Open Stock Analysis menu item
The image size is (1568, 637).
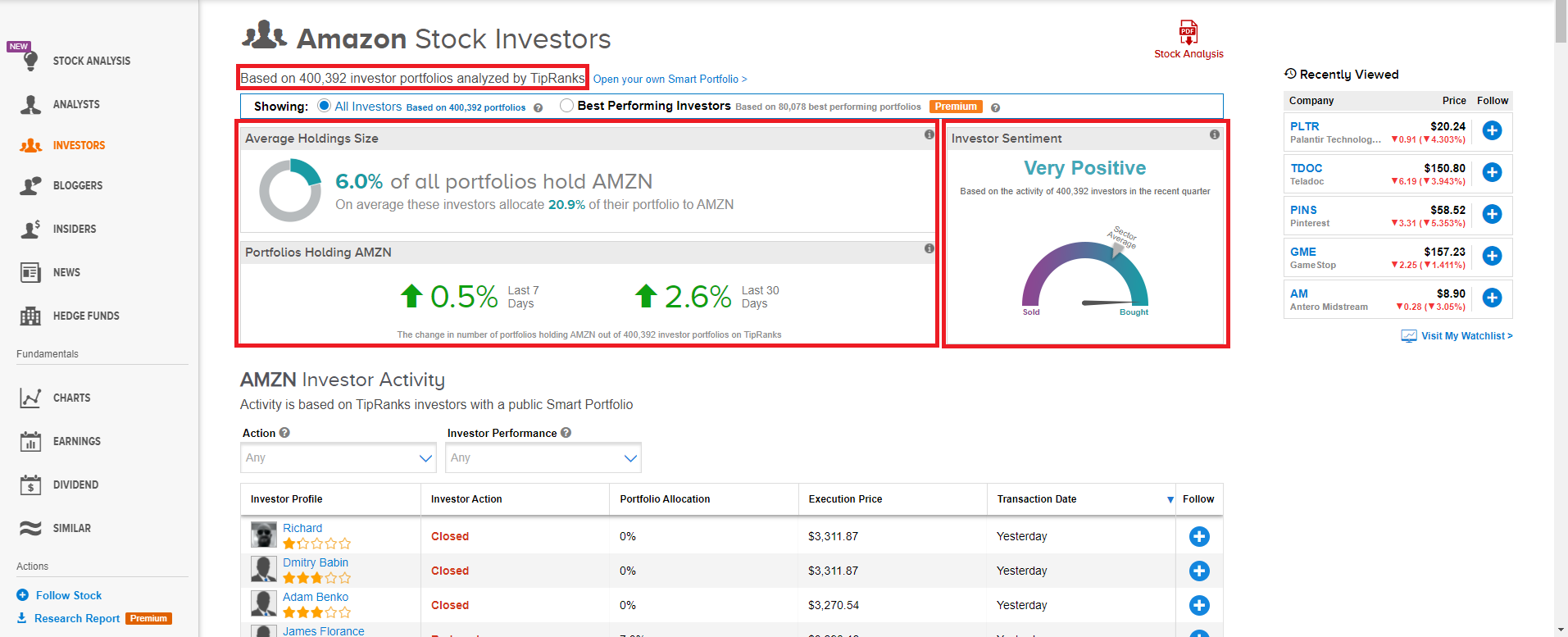[92, 61]
